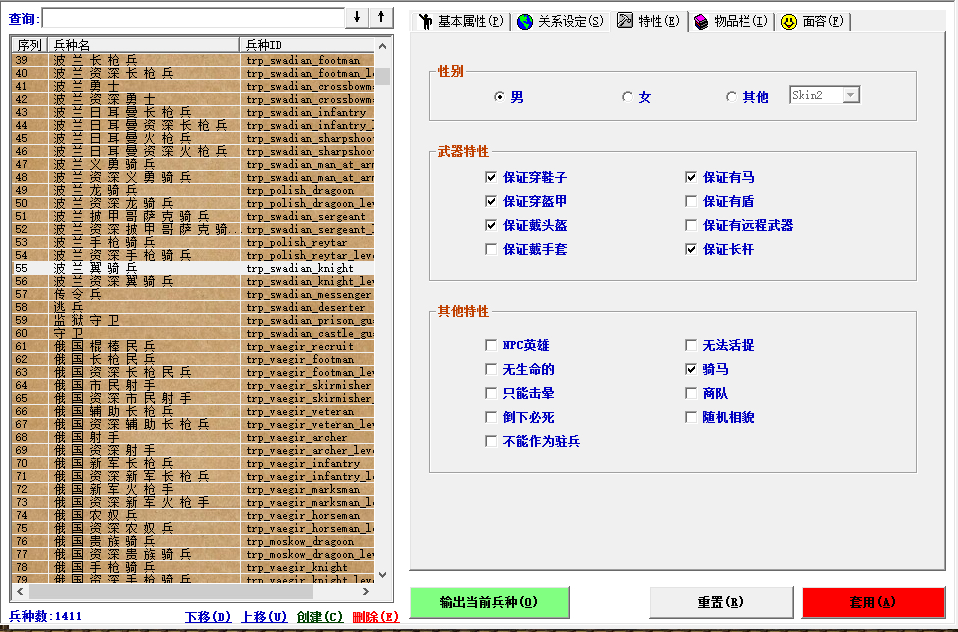
Task: Click the 输出当前兵种 green button
Action: (x=489, y=602)
